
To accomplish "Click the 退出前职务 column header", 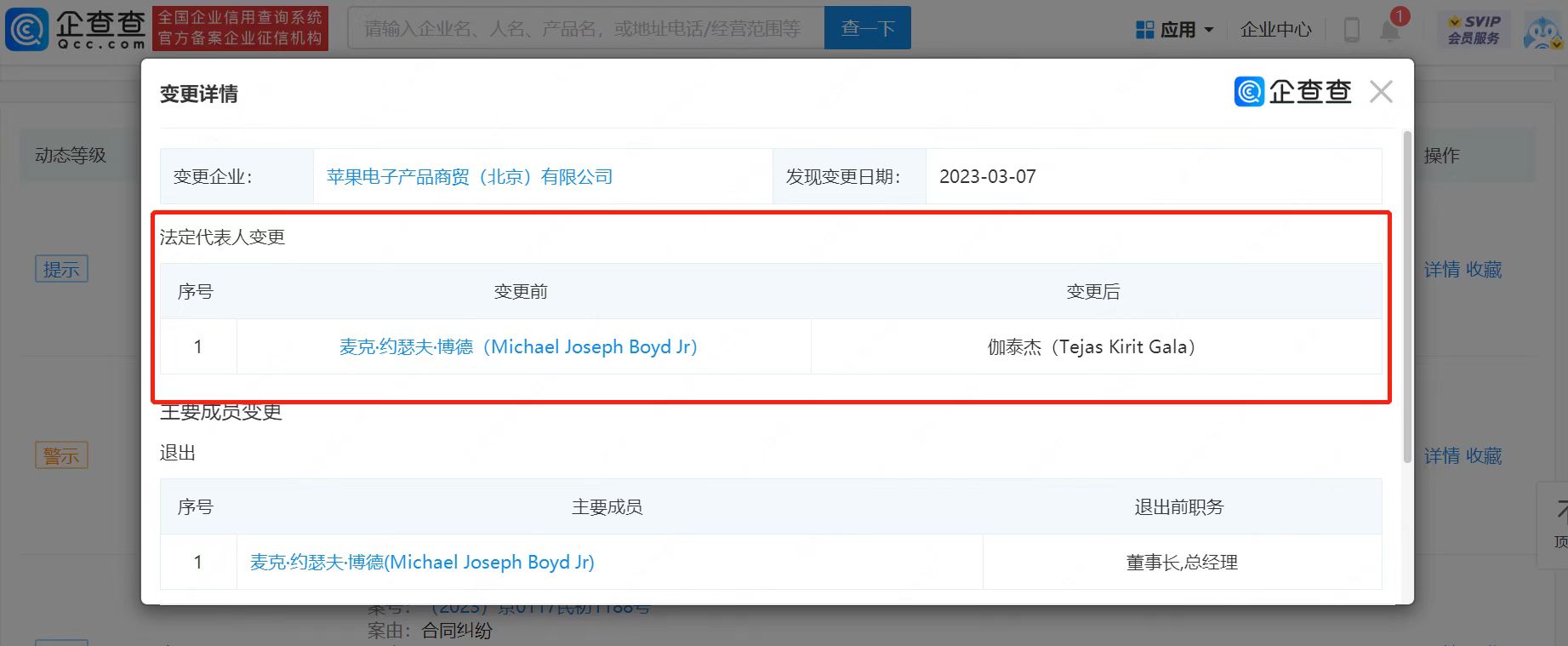I will pyautogui.click(x=1178, y=506).
